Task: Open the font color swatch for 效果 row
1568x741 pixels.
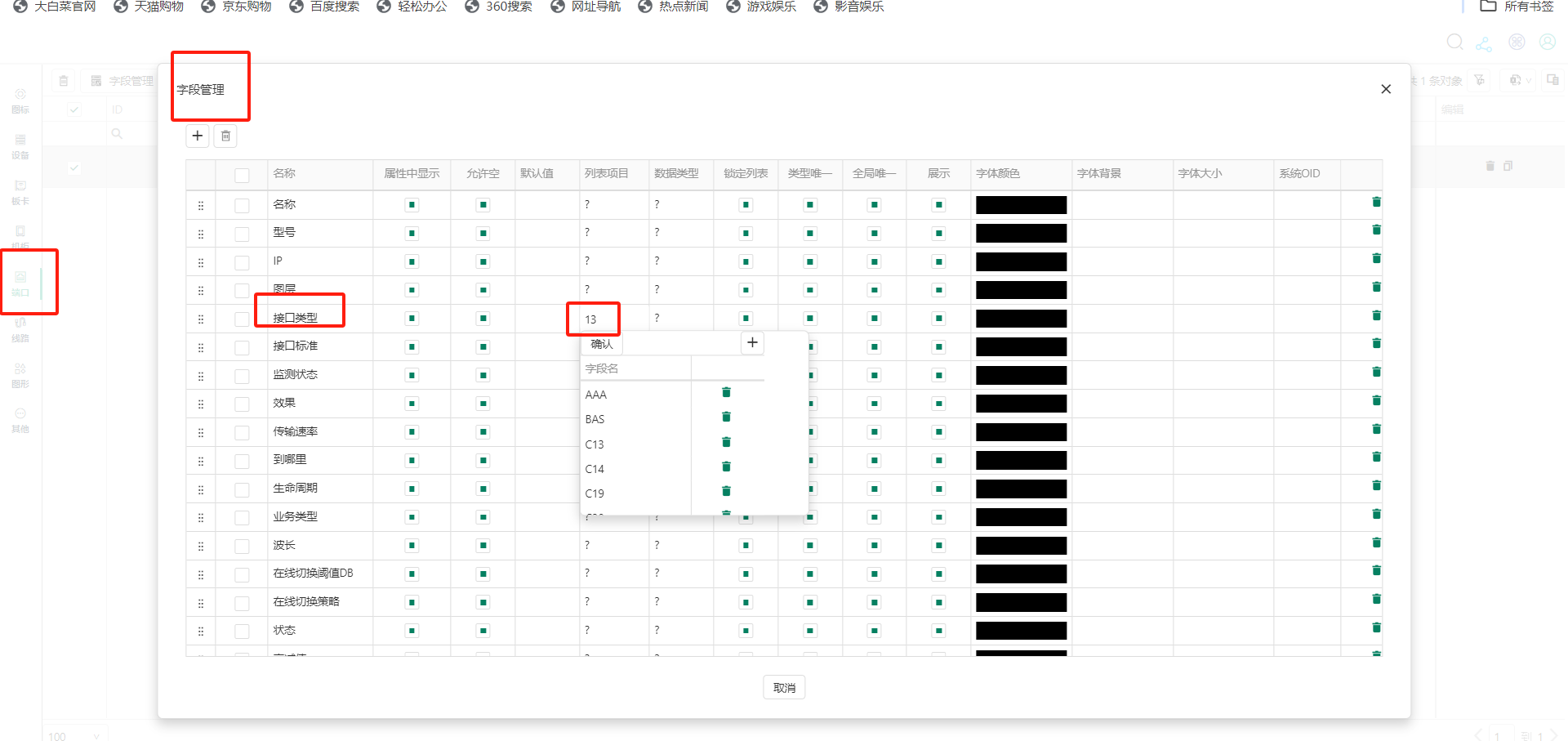Action: pos(1021,404)
